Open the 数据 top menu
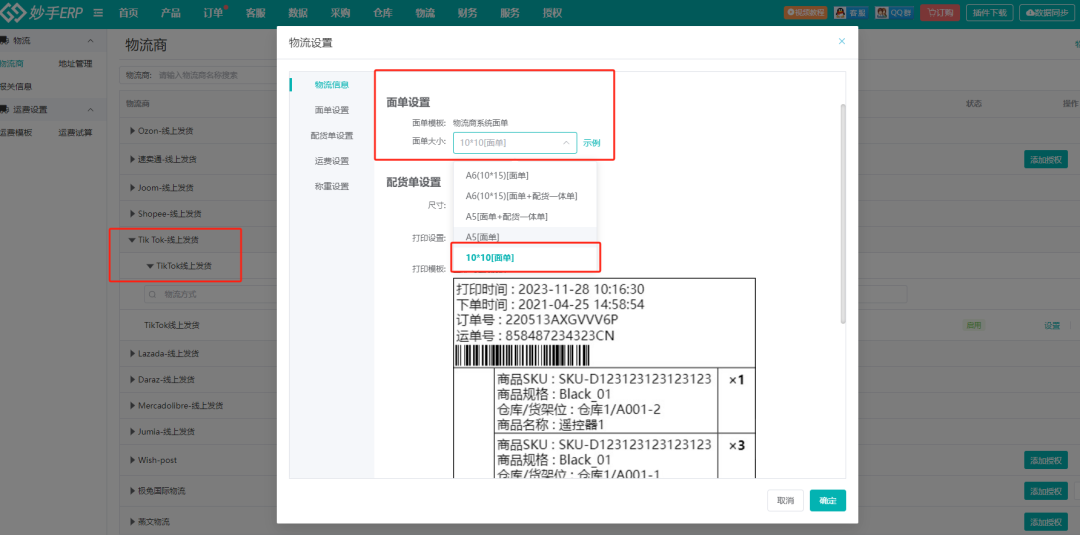The width and height of the screenshot is (1080, 535). [298, 13]
